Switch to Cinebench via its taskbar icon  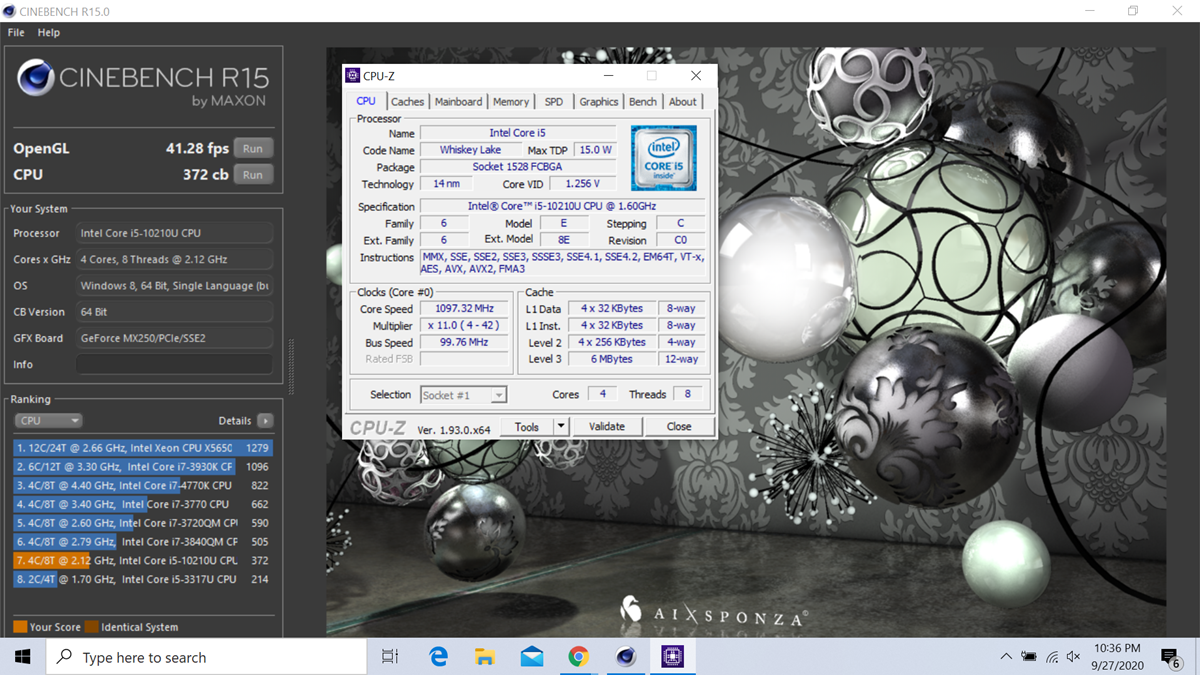click(x=626, y=657)
